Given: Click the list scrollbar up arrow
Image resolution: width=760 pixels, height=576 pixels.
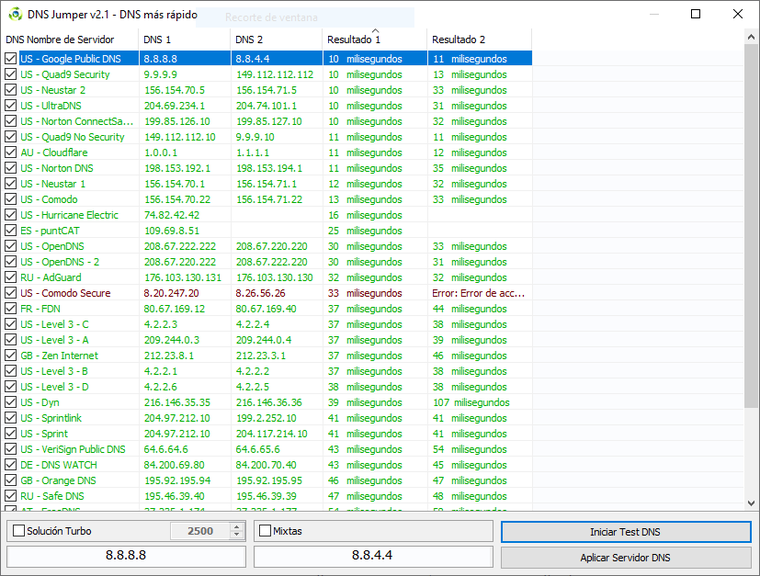Looking at the screenshot, I should coord(751,37).
